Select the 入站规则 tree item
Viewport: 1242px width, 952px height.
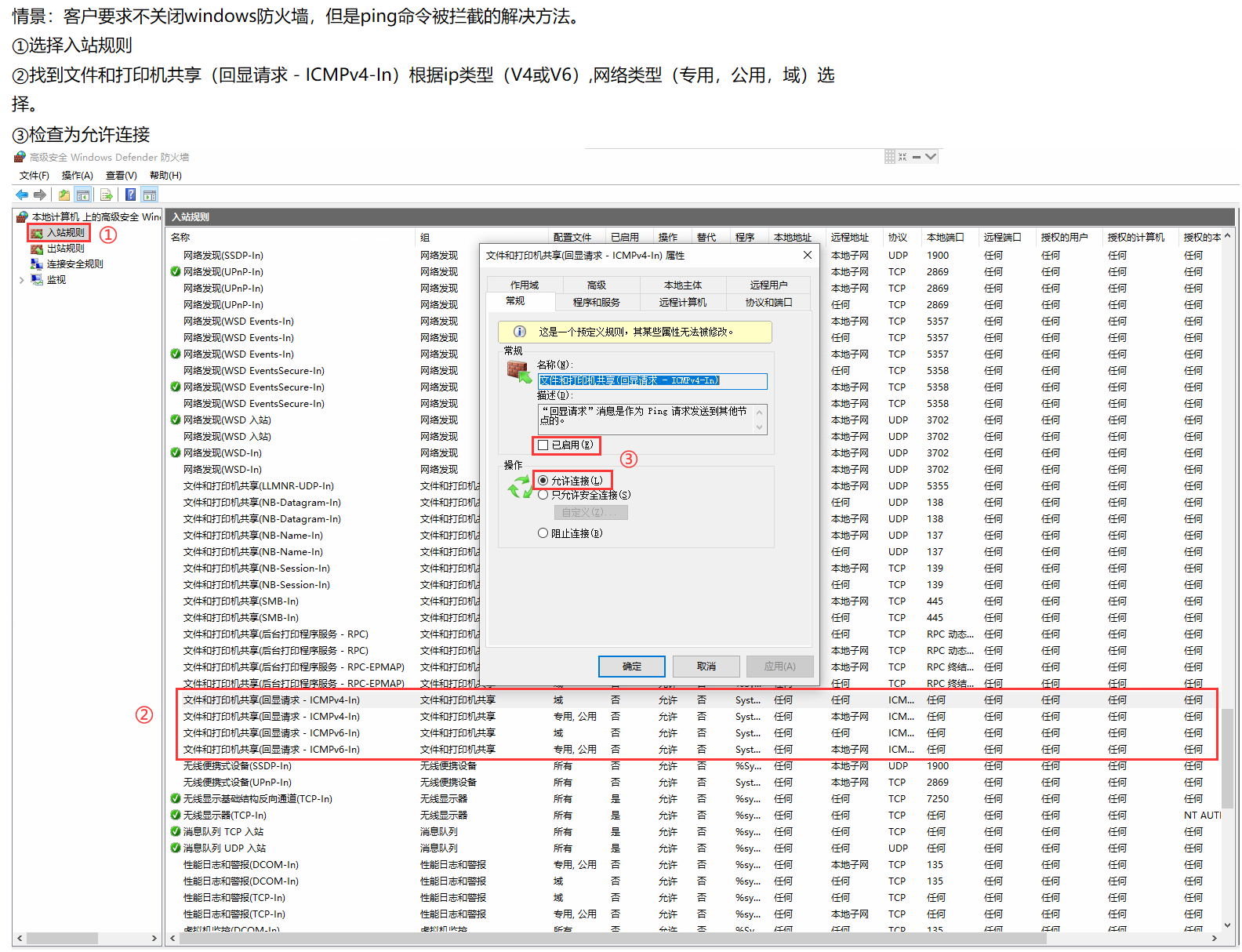pyautogui.click(x=65, y=233)
